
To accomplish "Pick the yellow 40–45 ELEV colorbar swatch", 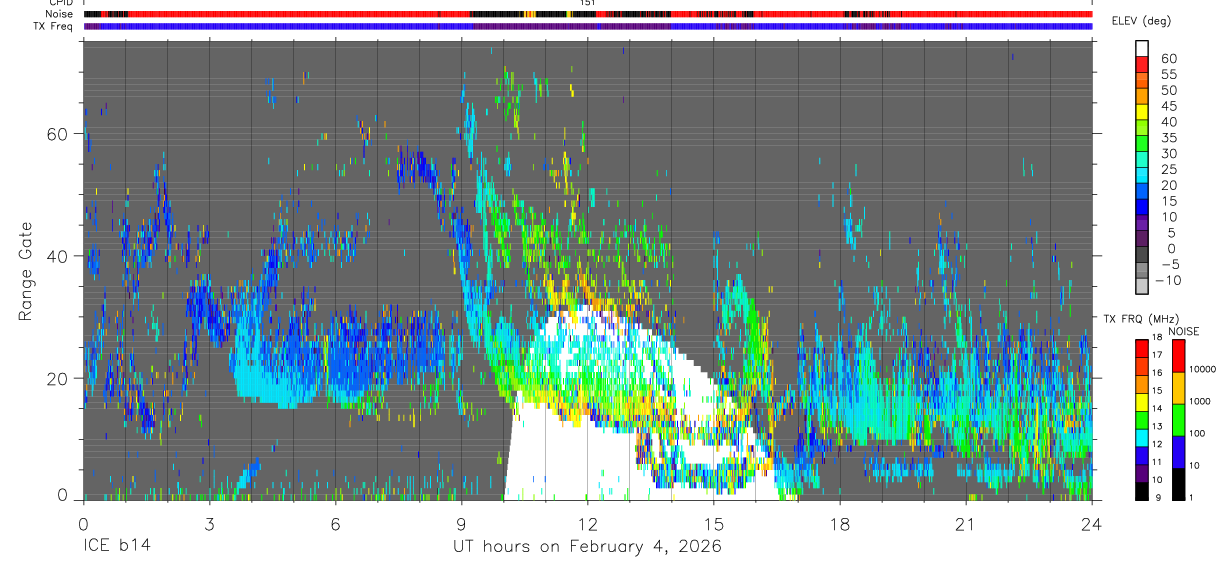I will pos(1142,112).
